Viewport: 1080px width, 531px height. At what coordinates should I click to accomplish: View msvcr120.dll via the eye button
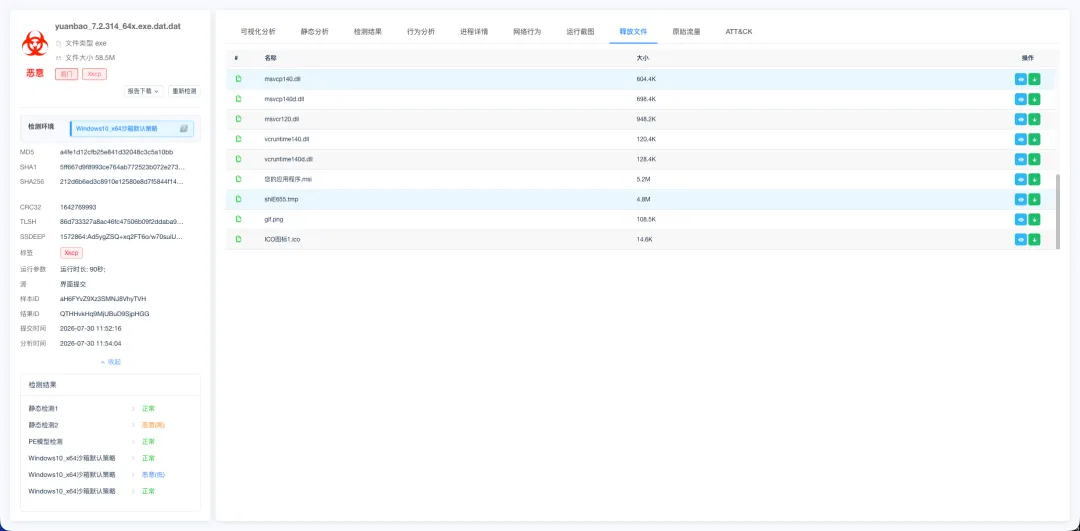[1021, 119]
